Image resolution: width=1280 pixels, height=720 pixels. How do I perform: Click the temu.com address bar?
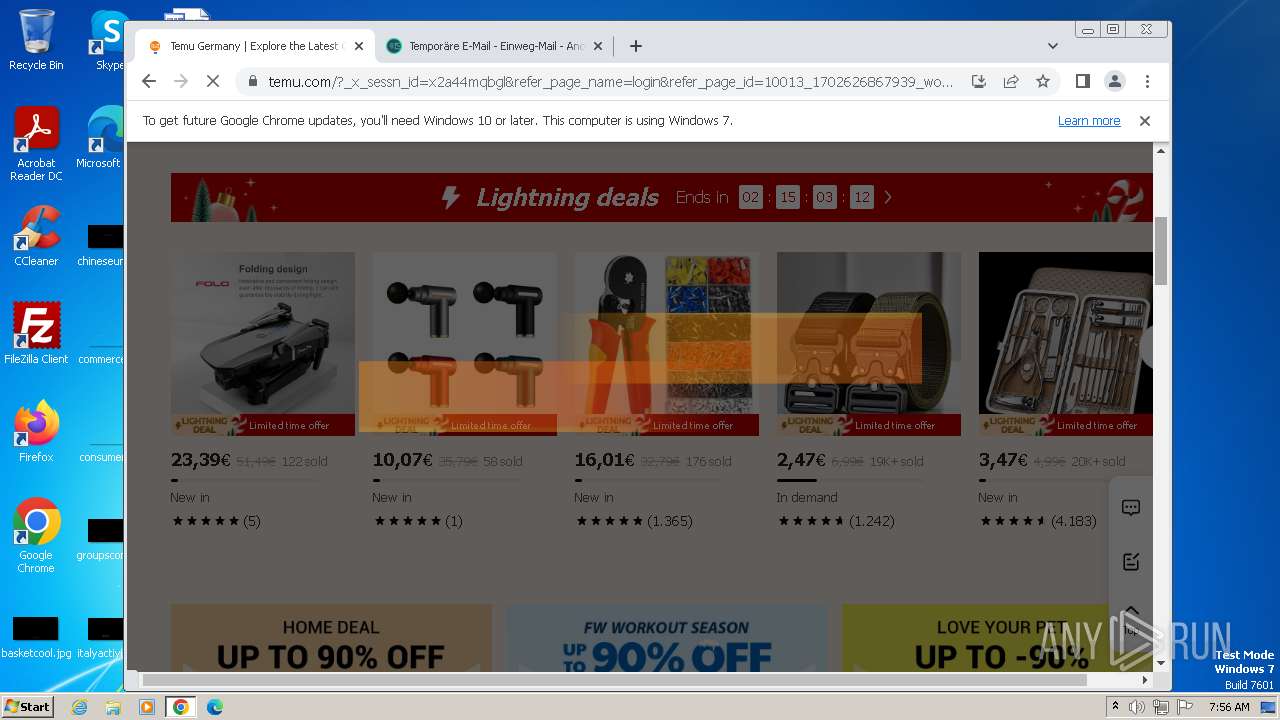[x=610, y=82]
